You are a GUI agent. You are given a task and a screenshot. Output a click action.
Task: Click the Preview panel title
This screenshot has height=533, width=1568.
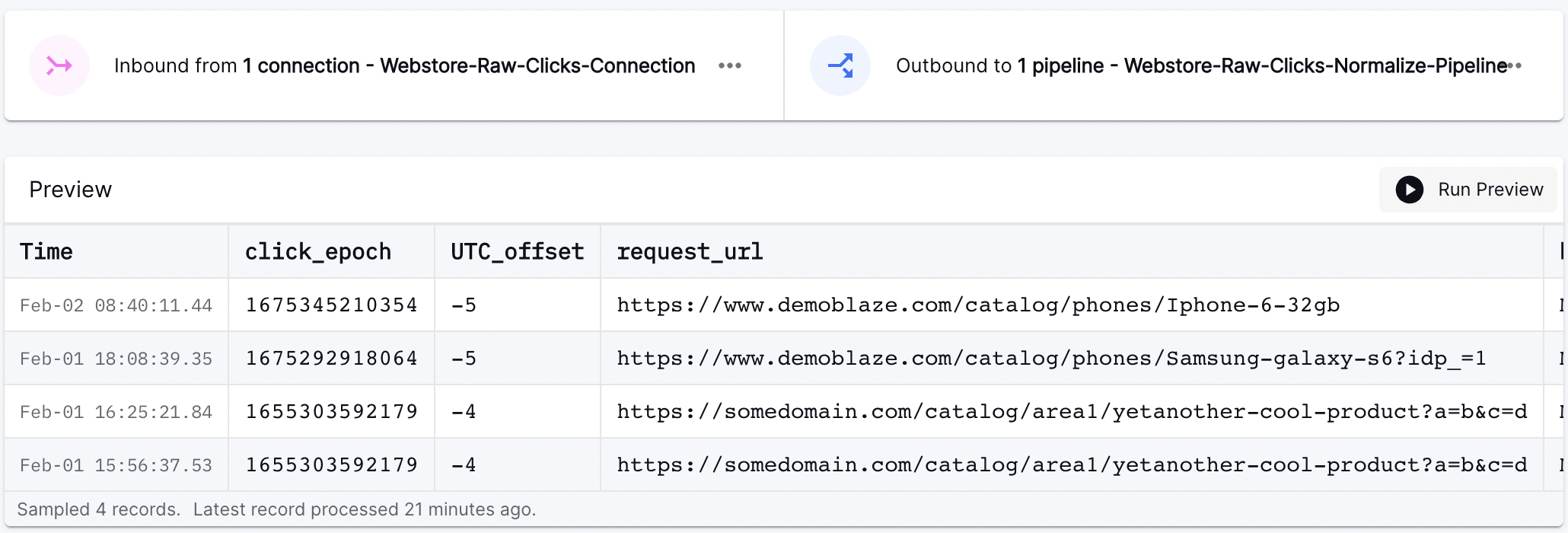[70, 190]
